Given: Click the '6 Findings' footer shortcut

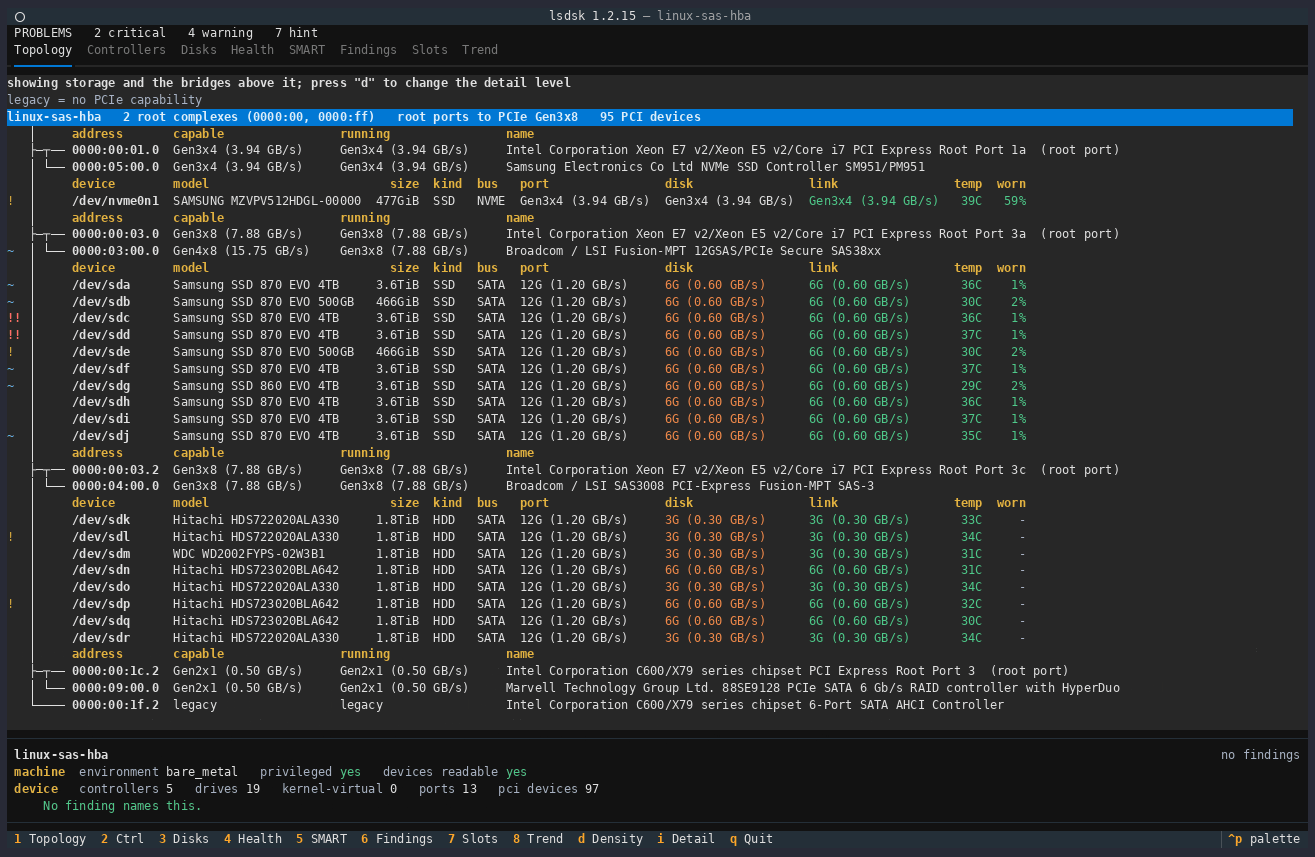Looking at the screenshot, I should [397, 839].
